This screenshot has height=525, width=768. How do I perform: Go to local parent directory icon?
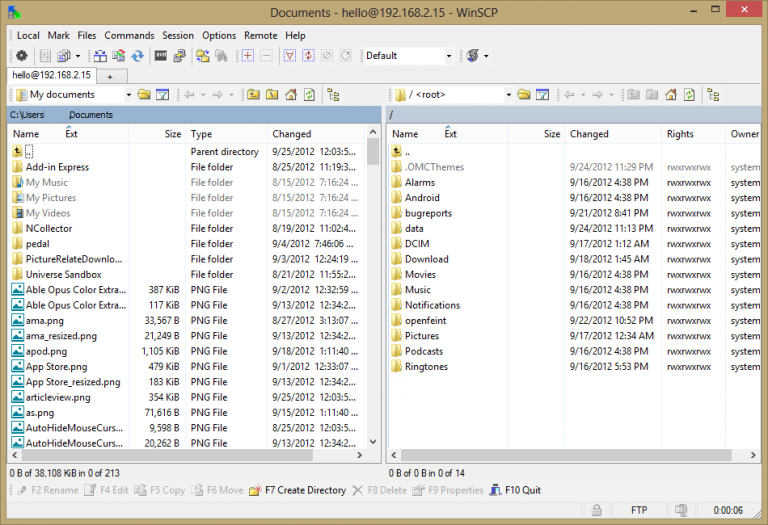point(253,95)
